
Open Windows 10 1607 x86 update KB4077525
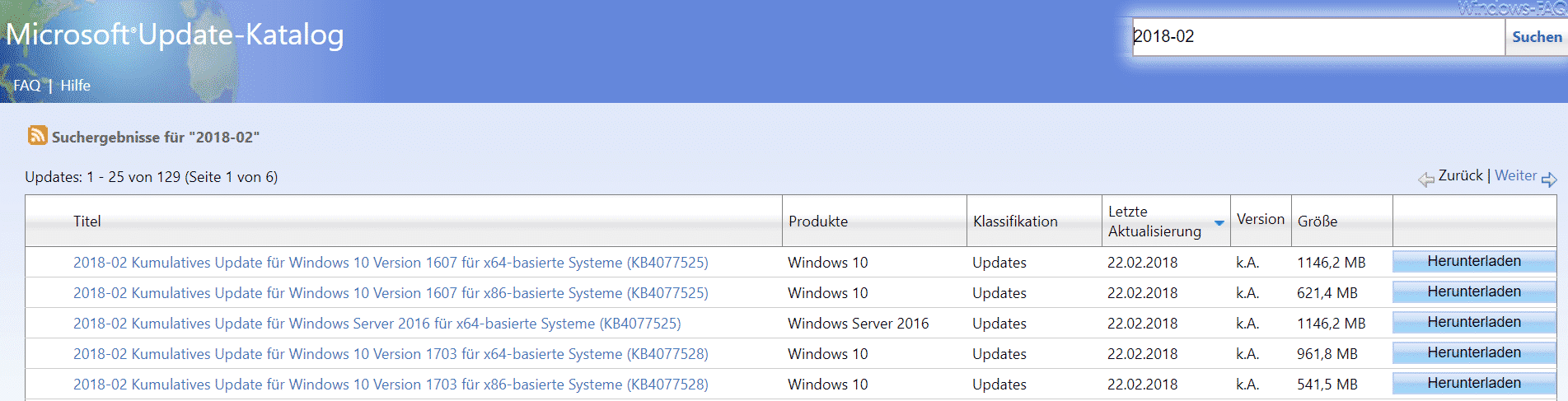(391, 293)
